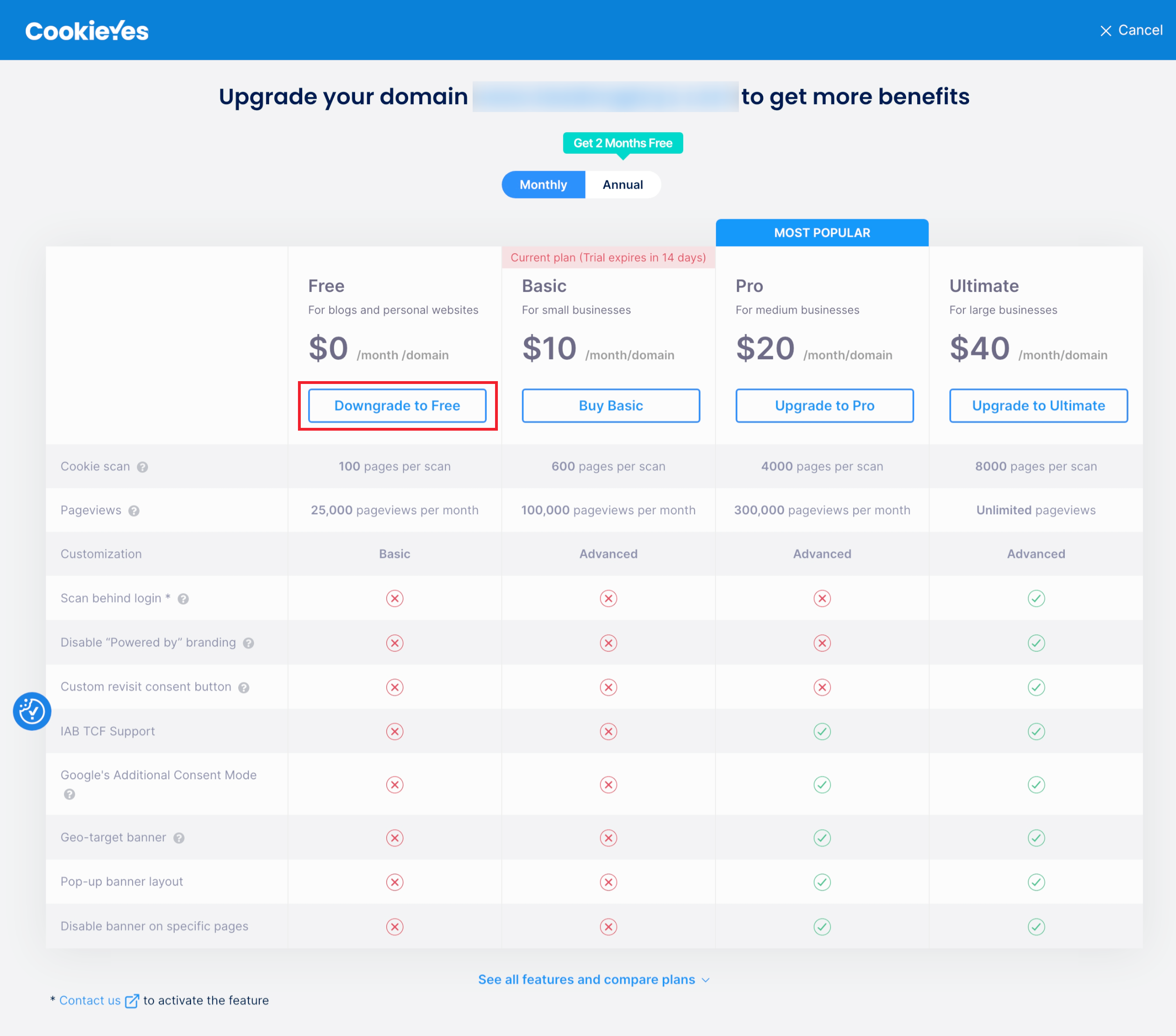Click help icon beside Disable Powered by branding
Image resolution: width=1176 pixels, height=1036 pixels.
click(x=248, y=644)
